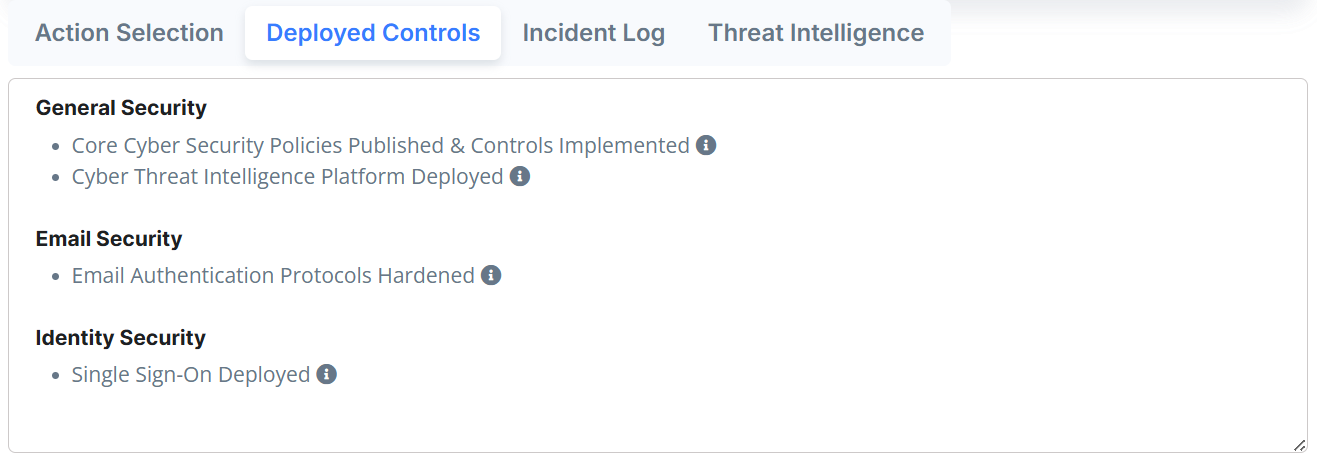This screenshot has width=1317, height=458.
Task: Select the Deployed Controls tab
Action: [x=373, y=33]
